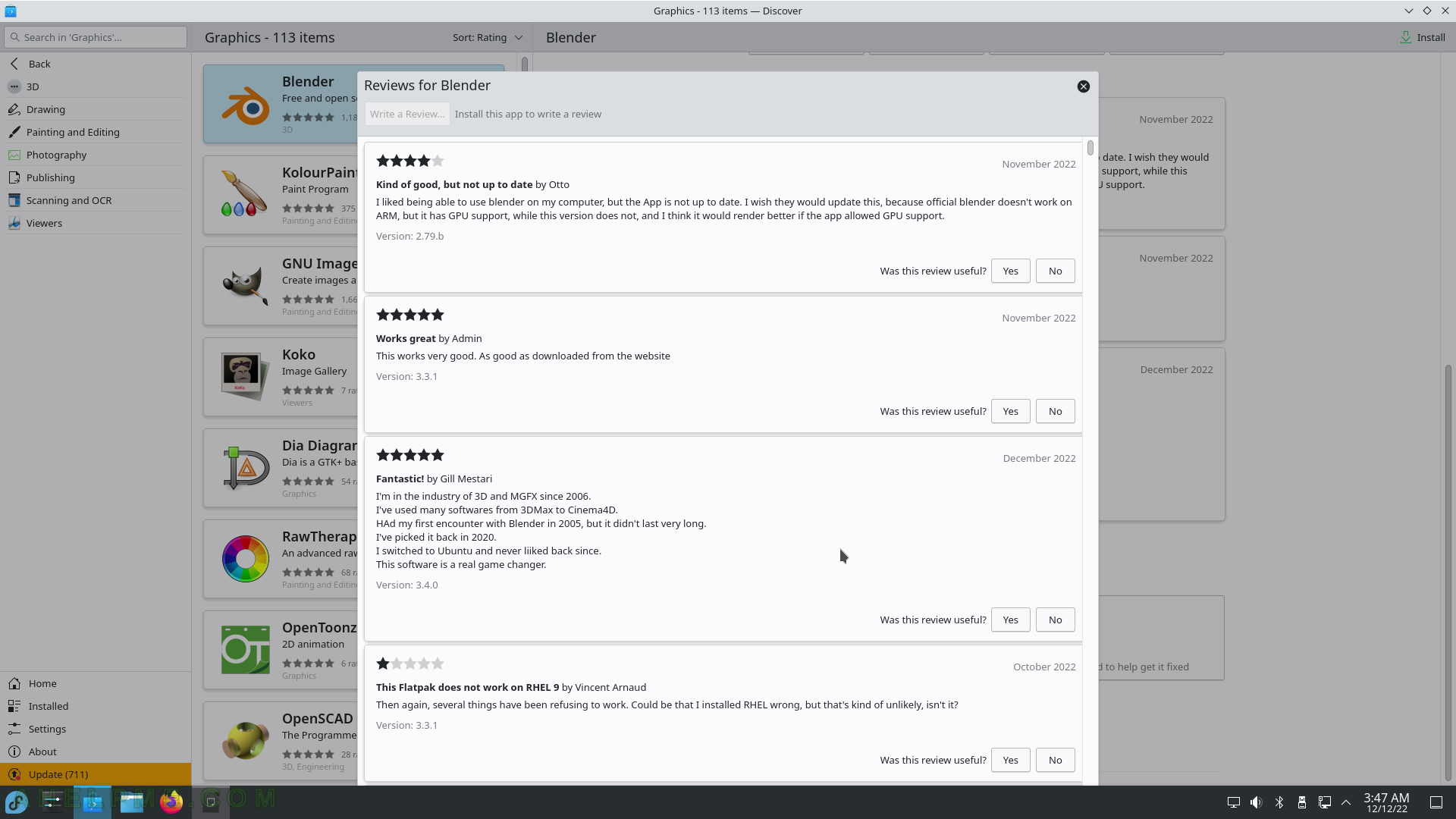Select the RawTherapee color wheel icon

point(245,559)
